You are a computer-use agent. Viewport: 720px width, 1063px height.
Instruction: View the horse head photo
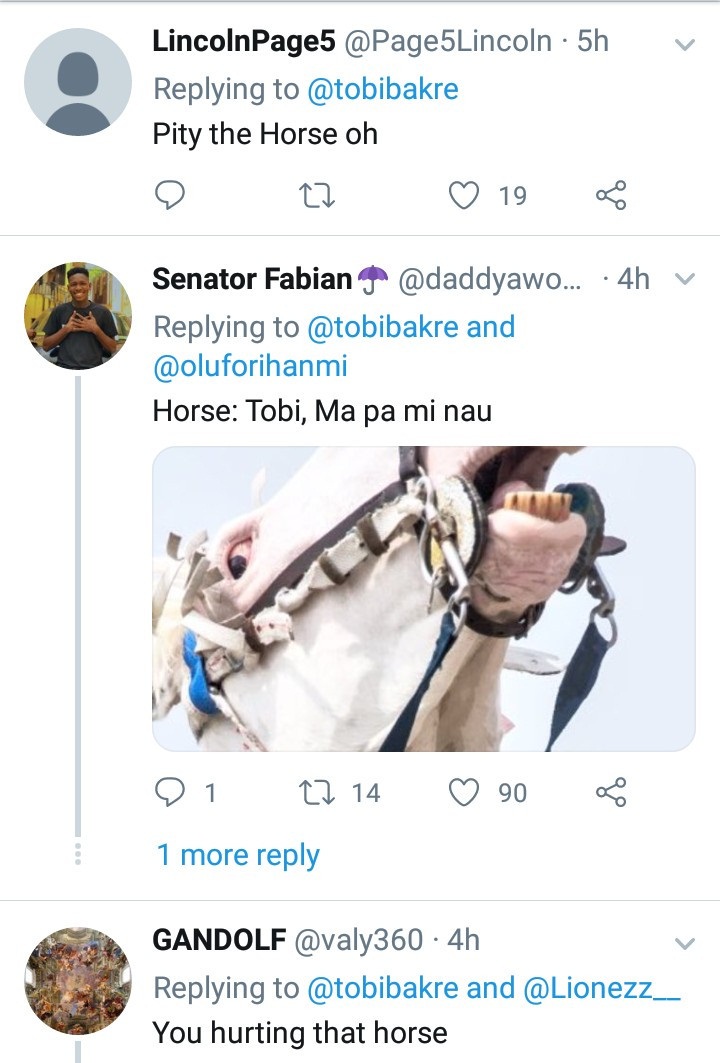[423, 599]
